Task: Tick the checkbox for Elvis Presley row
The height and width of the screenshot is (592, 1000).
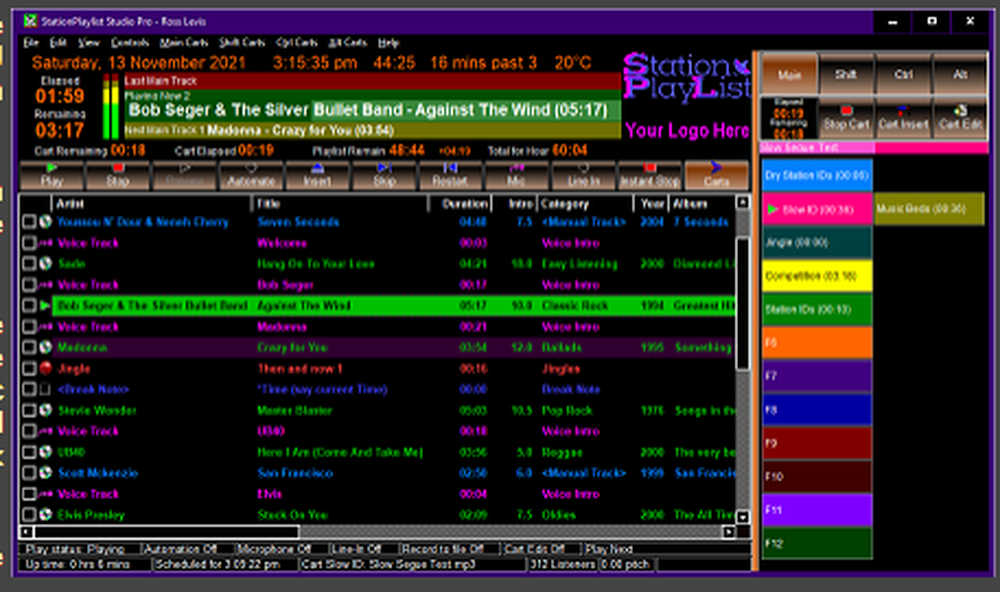Action: pos(29,514)
